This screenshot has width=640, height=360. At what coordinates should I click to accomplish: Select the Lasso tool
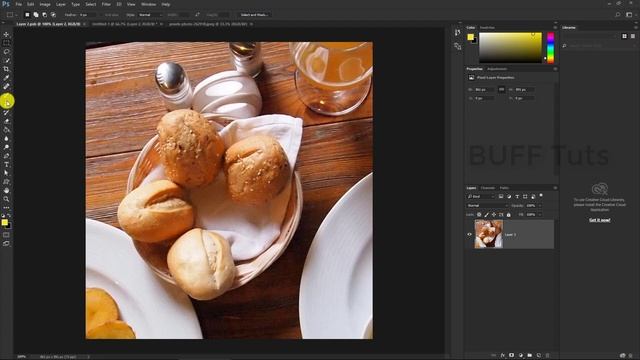coord(6,52)
